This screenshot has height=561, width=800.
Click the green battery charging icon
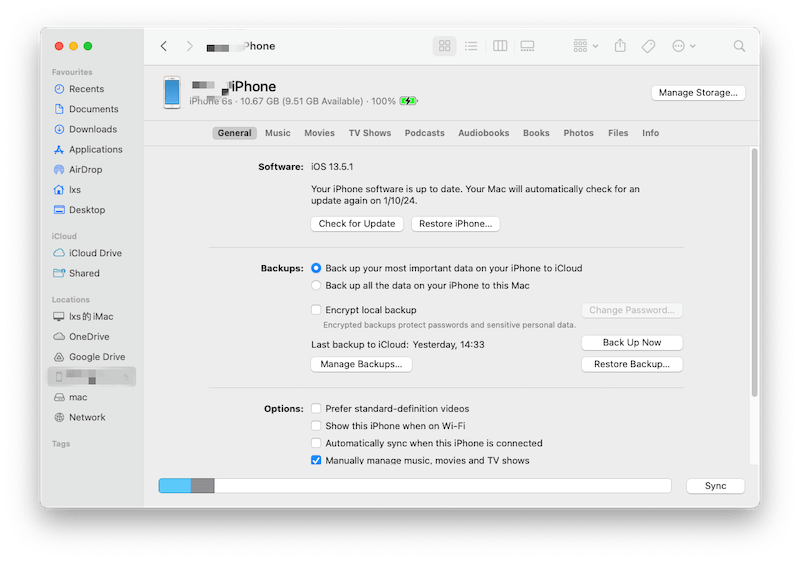408,101
